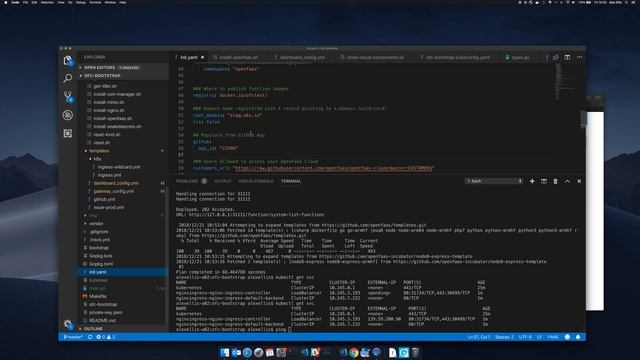Open gateway_config.yml in the explorer
The width and height of the screenshot is (640, 360).
point(113,191)
